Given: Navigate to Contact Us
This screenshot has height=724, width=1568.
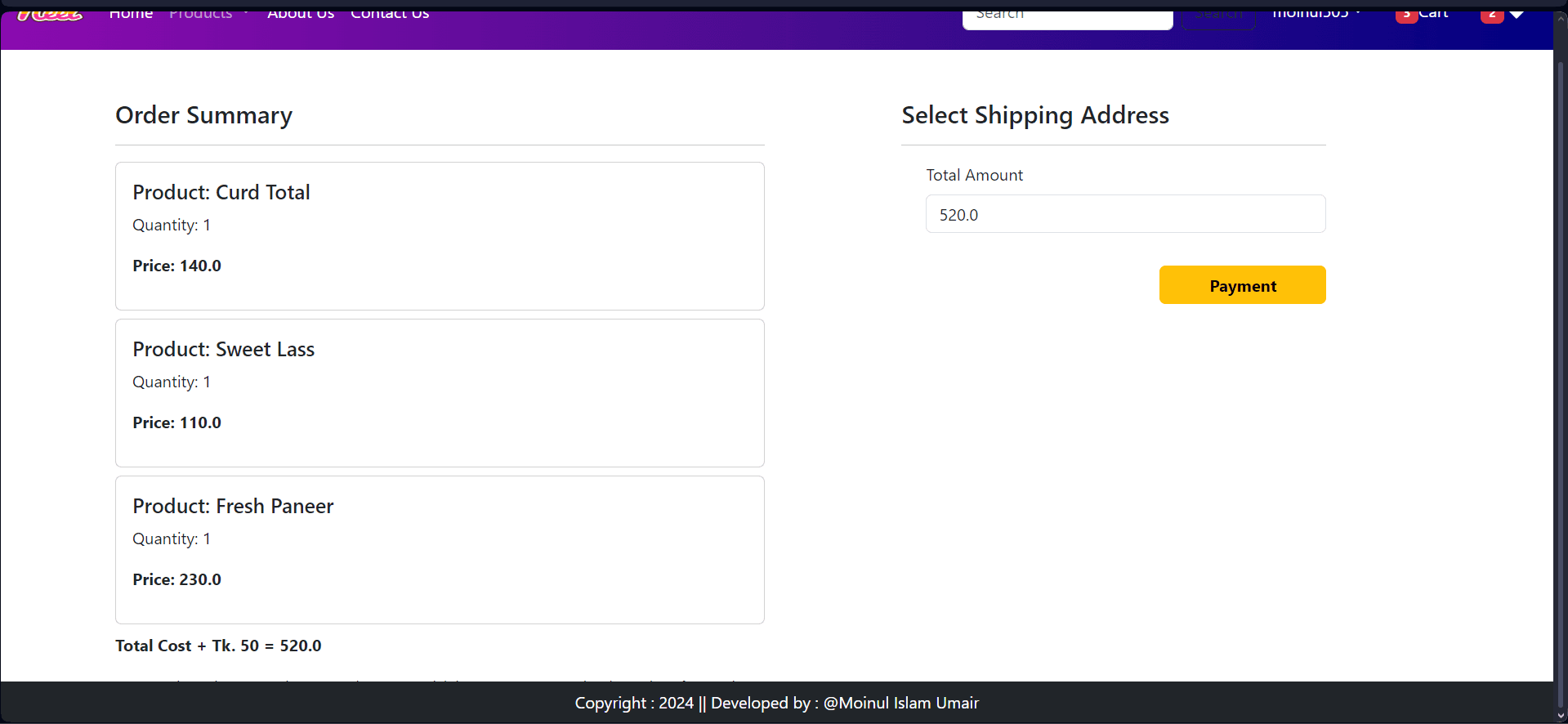Looking at the screenshot, I should point(390,15).
